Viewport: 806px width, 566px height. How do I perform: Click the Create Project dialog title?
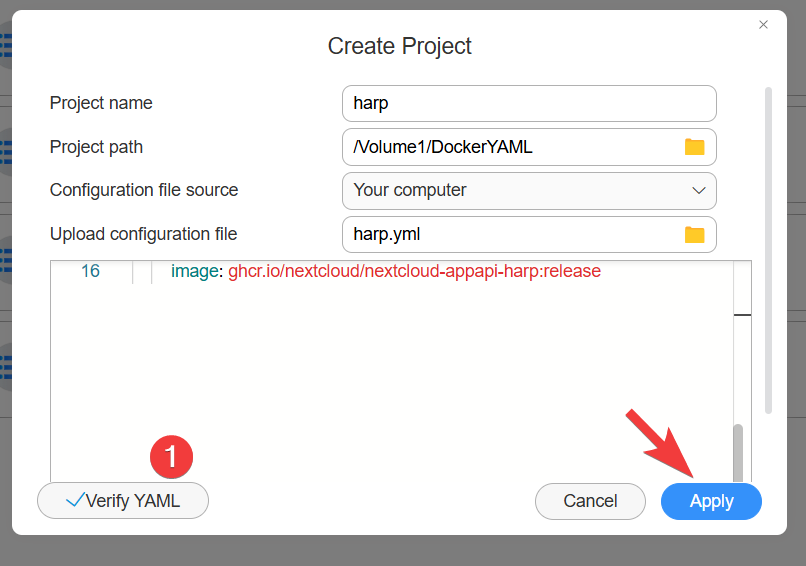pyautogui.click(x=400, y=46)
